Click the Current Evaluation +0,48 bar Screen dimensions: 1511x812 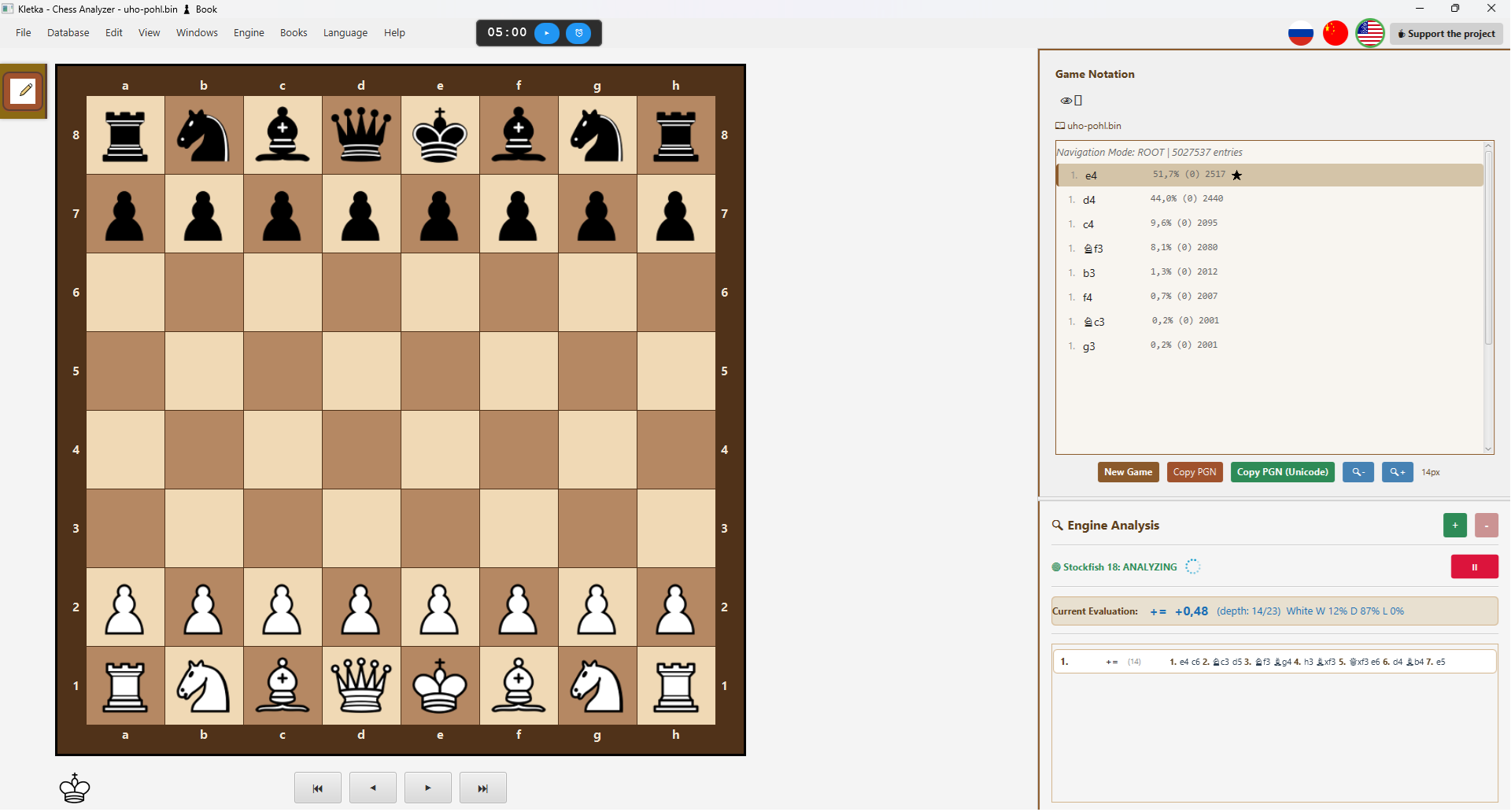coord(1274,611)
